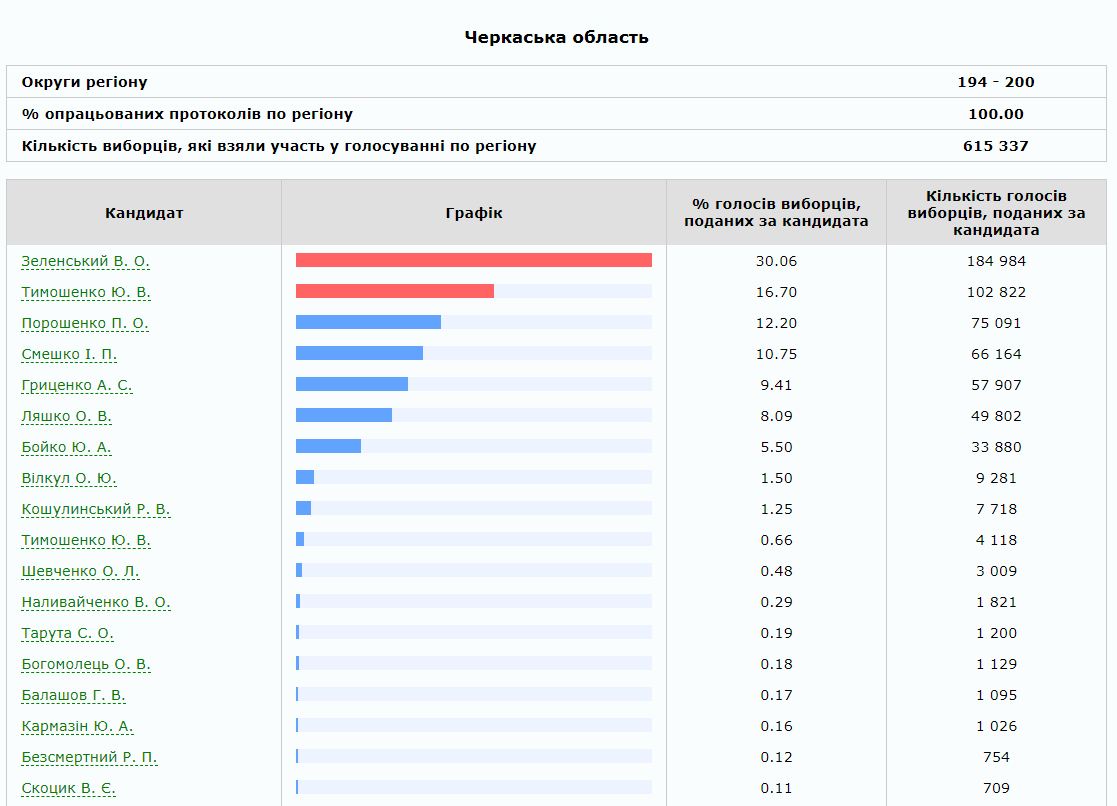Click the Кандидат column header
The height and width of the screenshot is (806, 1117).
click(144, 213)
